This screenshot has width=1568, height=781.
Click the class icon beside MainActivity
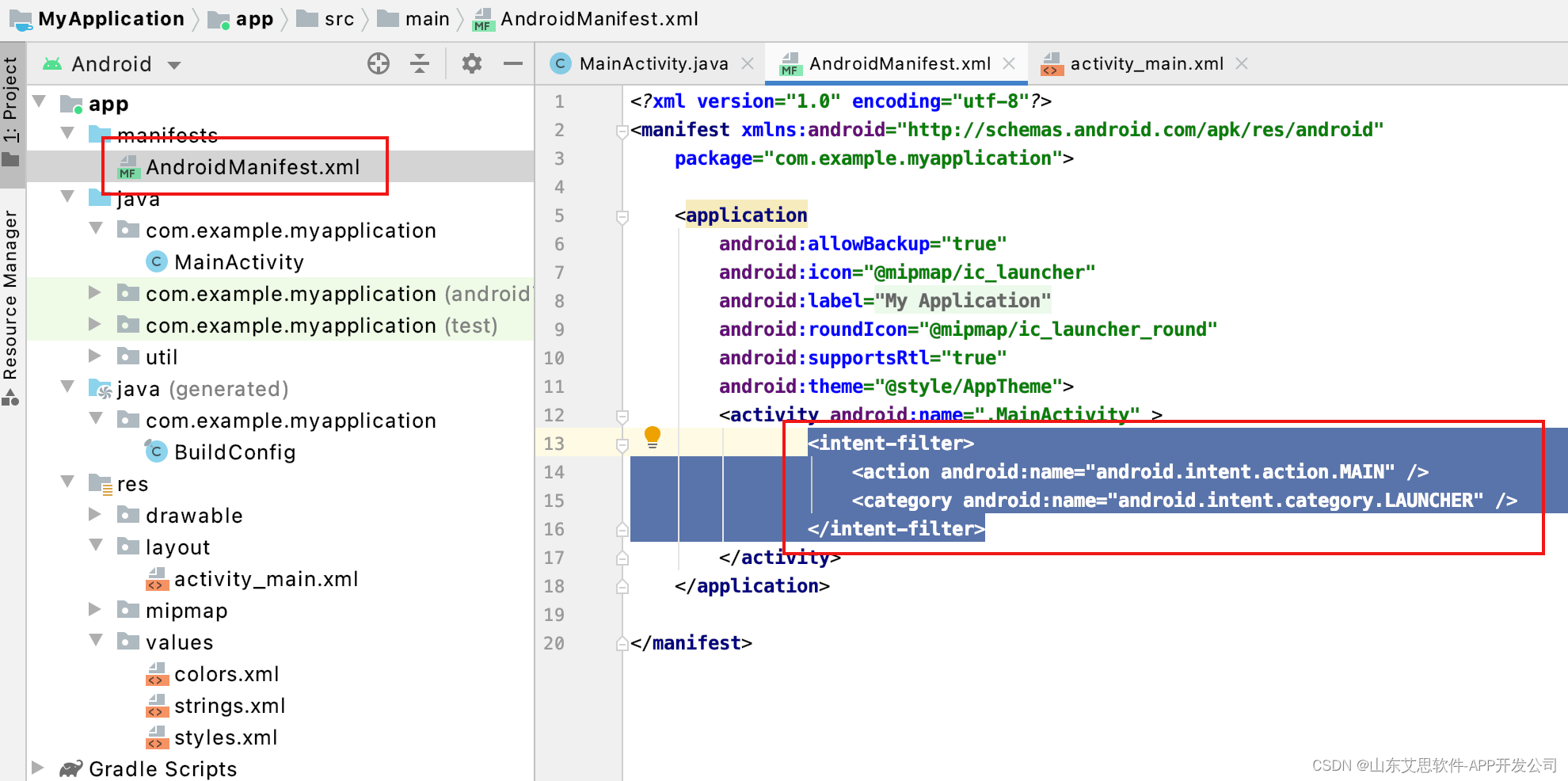pyautogui.click(x=156, y=261)
